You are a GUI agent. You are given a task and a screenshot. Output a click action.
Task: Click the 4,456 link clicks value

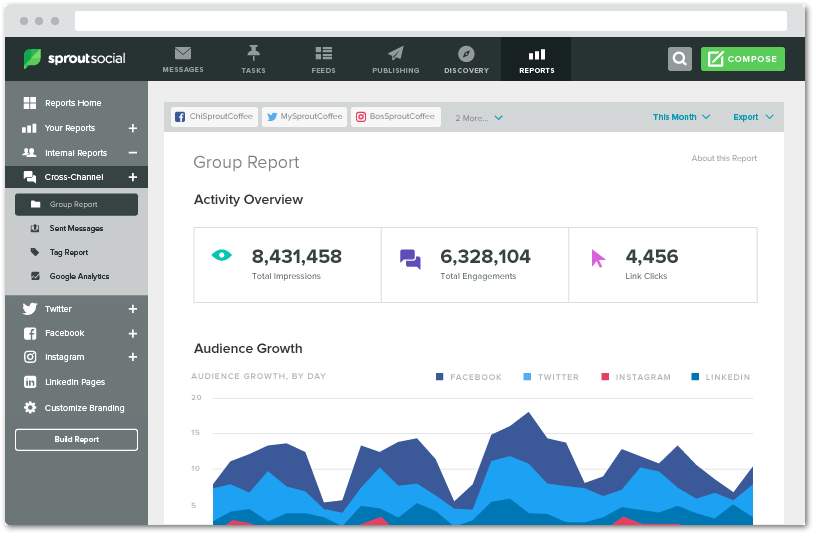pyautogui.click(x=652, y=256)
